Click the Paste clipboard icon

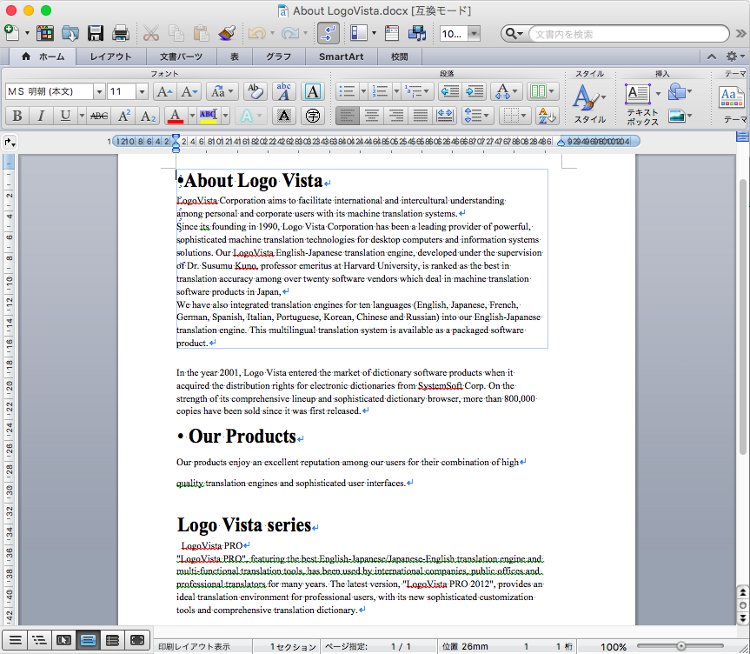coord(201,33)
